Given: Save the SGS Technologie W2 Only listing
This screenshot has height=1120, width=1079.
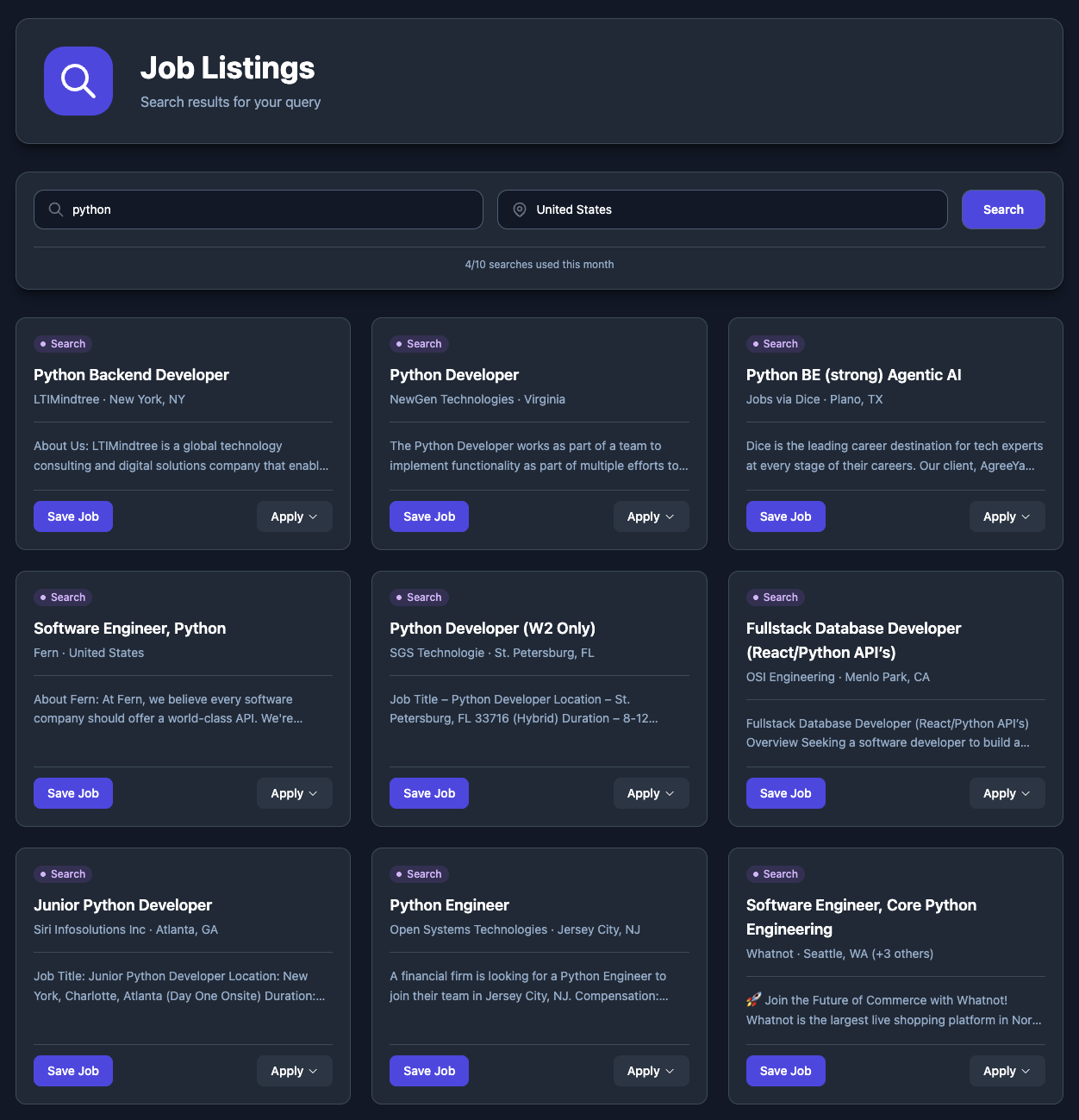Looking at the screenshot, I should [428, 792].
